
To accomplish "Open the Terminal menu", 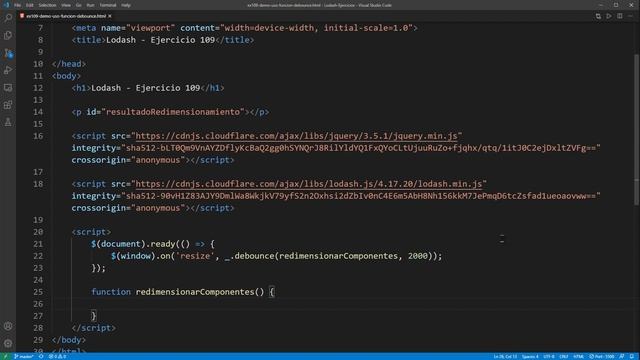I will coord(108,5).
